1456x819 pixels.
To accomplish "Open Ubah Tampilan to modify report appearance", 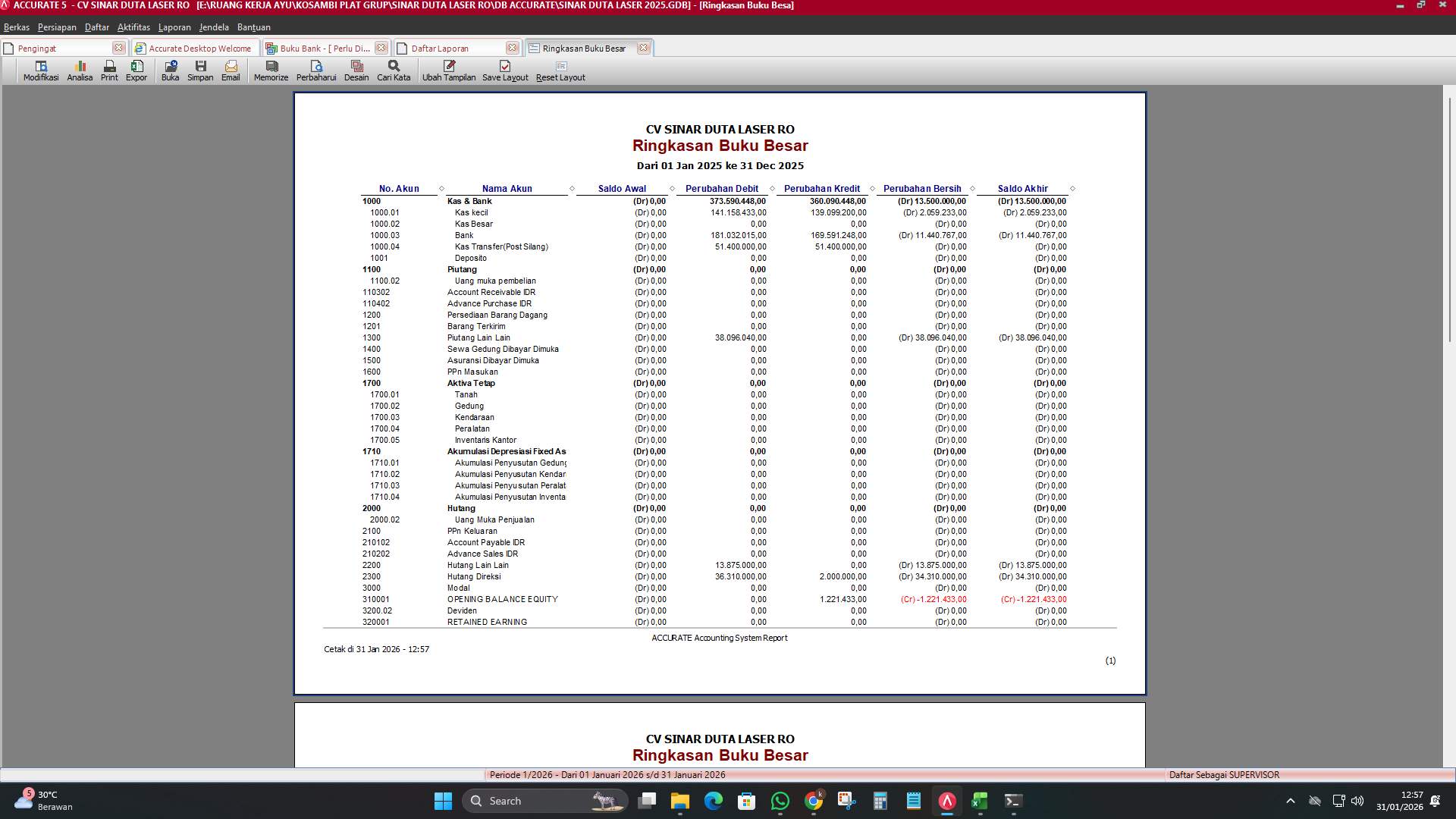I will pos(449,71).
